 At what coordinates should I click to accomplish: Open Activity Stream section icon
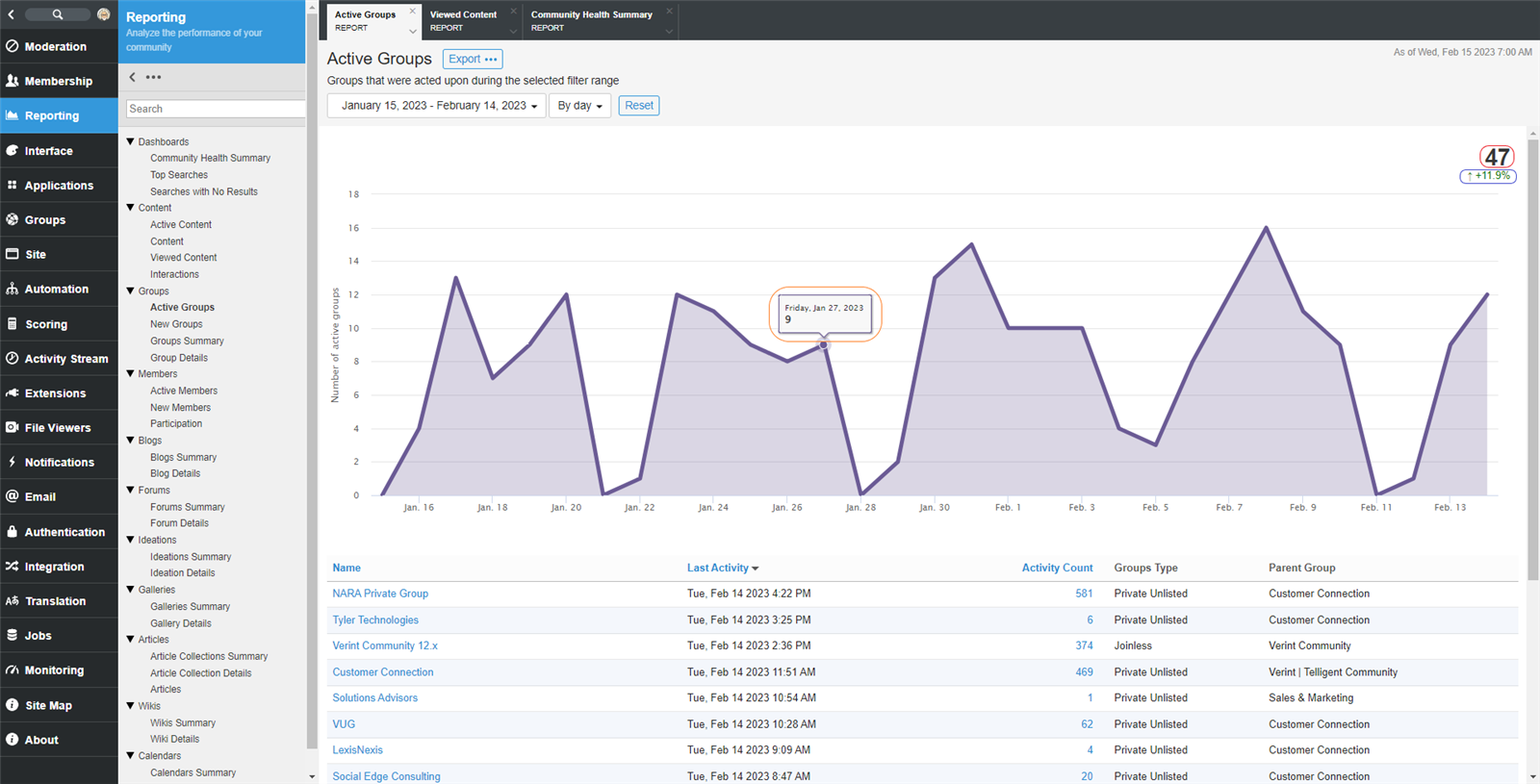[13, 358]
